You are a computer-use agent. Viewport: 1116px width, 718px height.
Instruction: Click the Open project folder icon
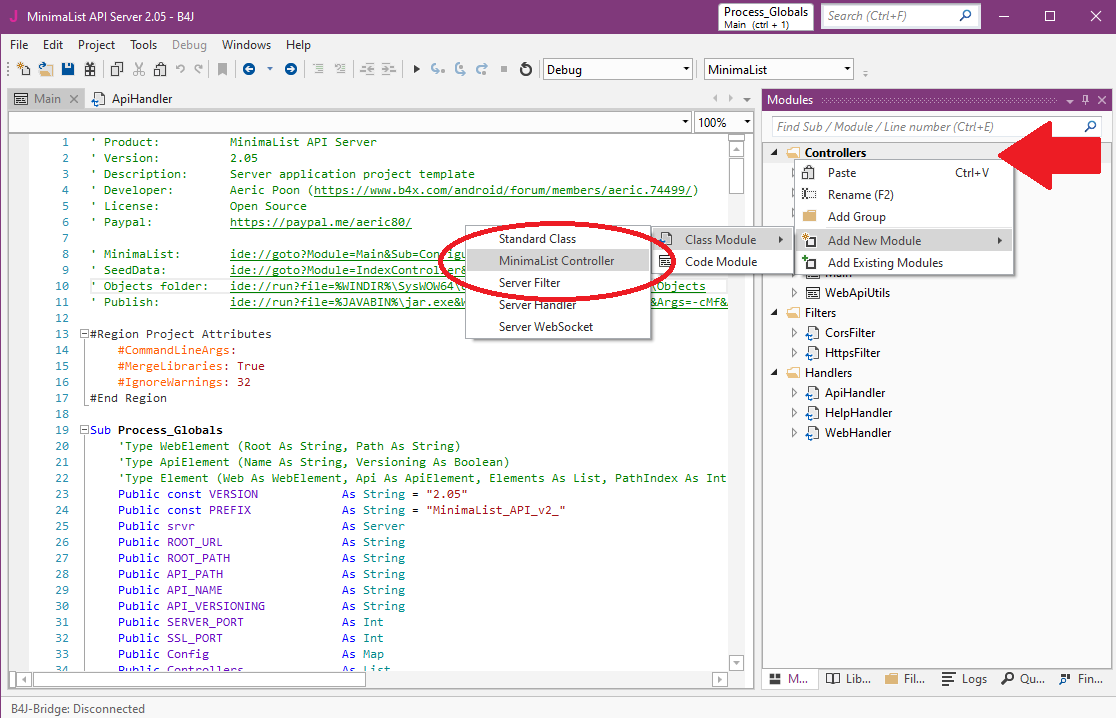pyautogui.click(x=46, y=69)
